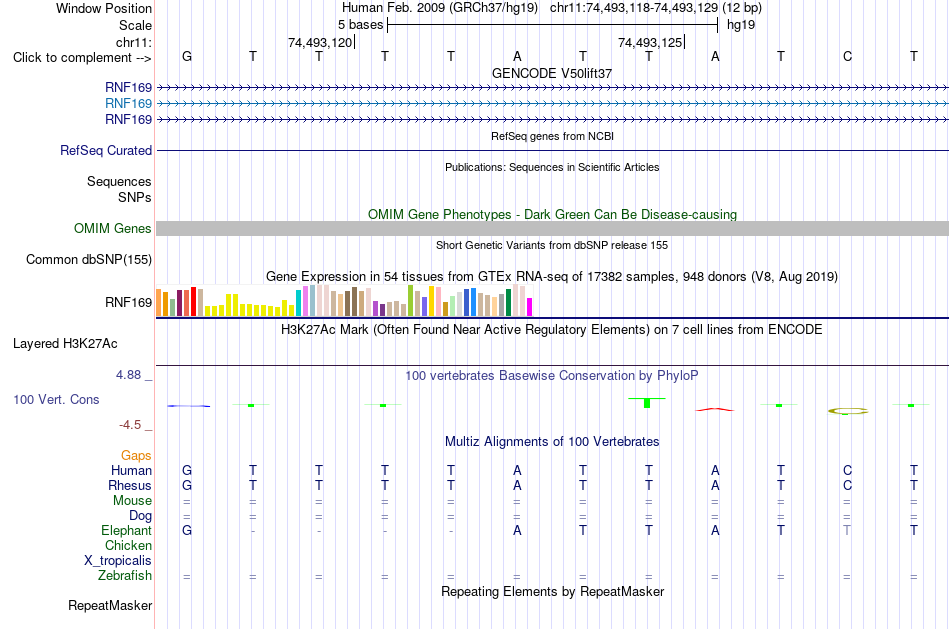Click the '5 bases' scale bar label

point(360,25)
